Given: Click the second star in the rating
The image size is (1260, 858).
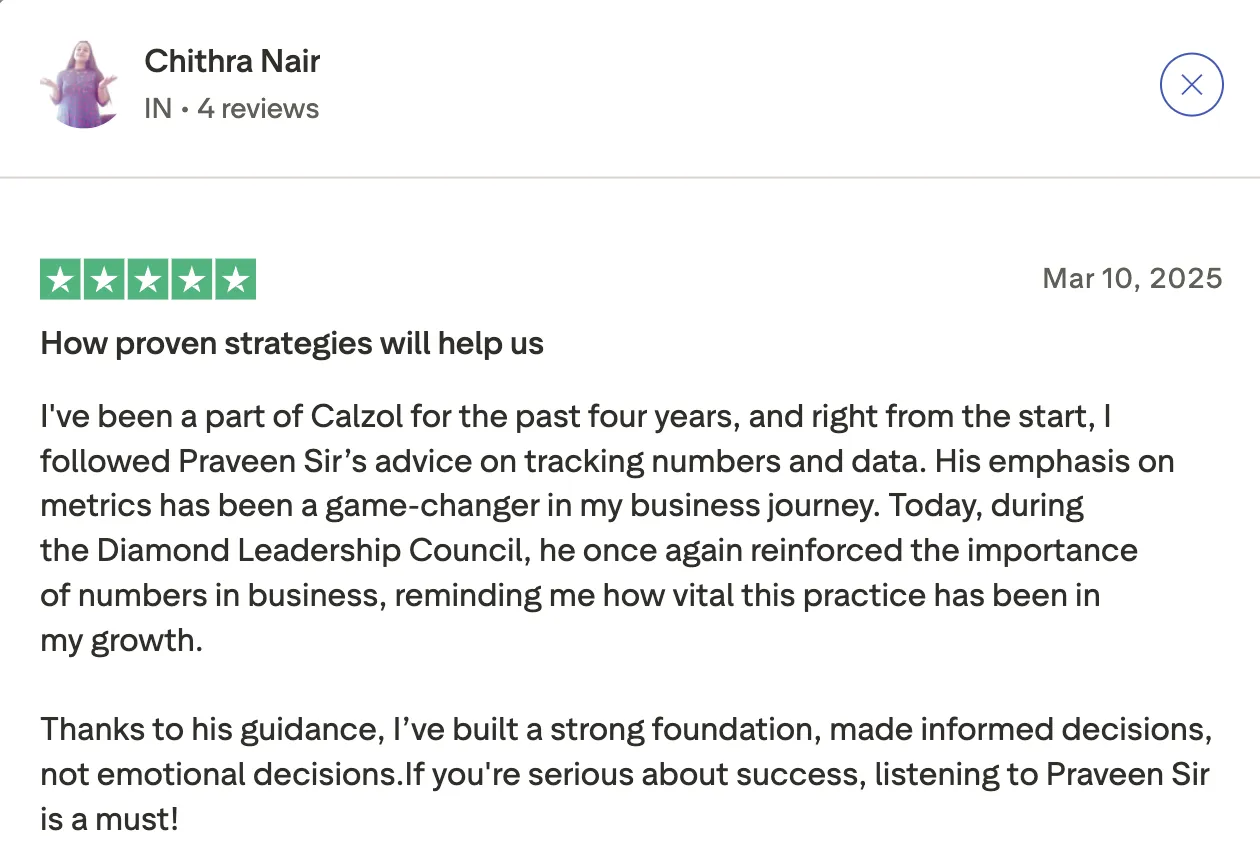Looking at the screenshot, I should pos(104,280).
